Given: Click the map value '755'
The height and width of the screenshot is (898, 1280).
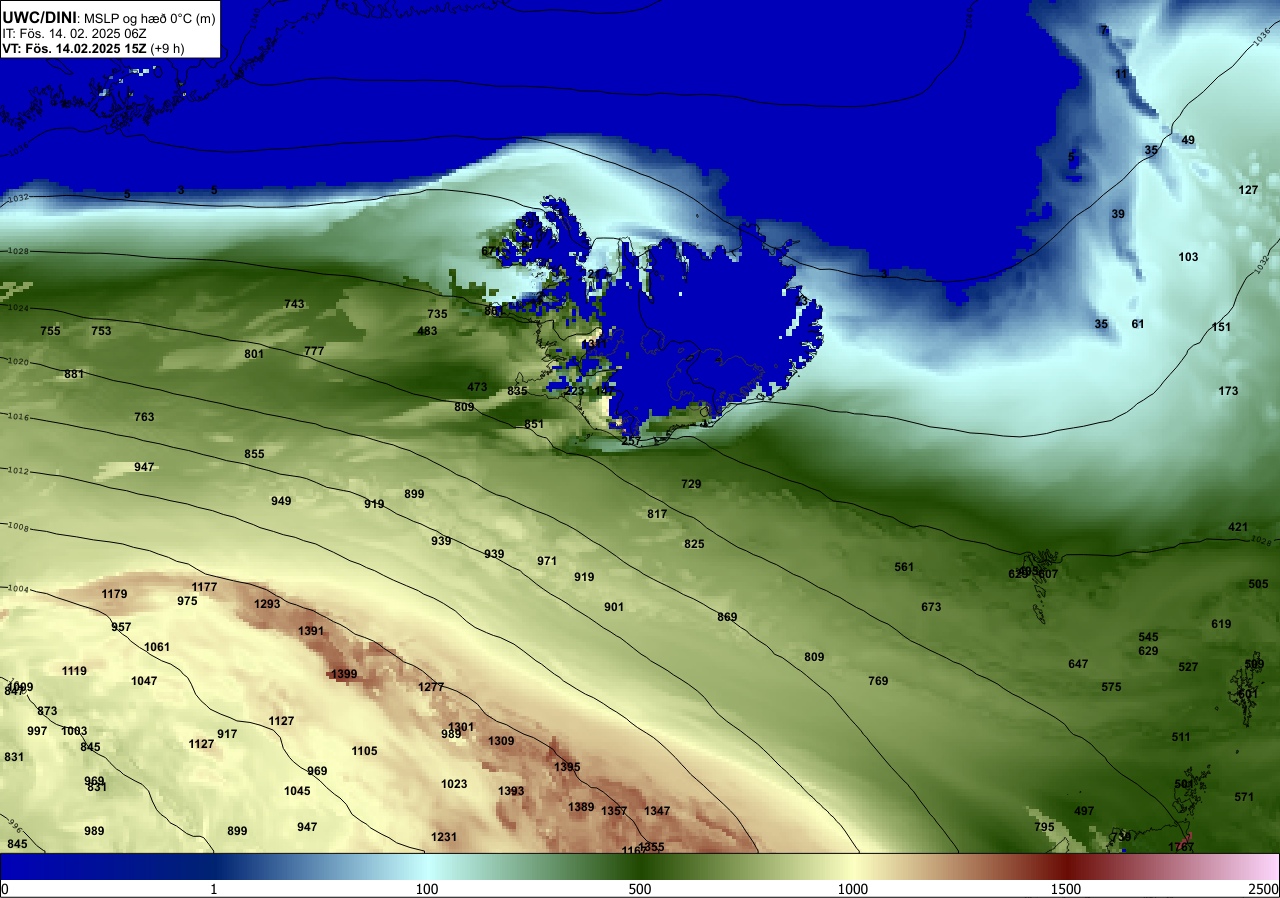Looking at the screenshot, I should coord(50,331).
